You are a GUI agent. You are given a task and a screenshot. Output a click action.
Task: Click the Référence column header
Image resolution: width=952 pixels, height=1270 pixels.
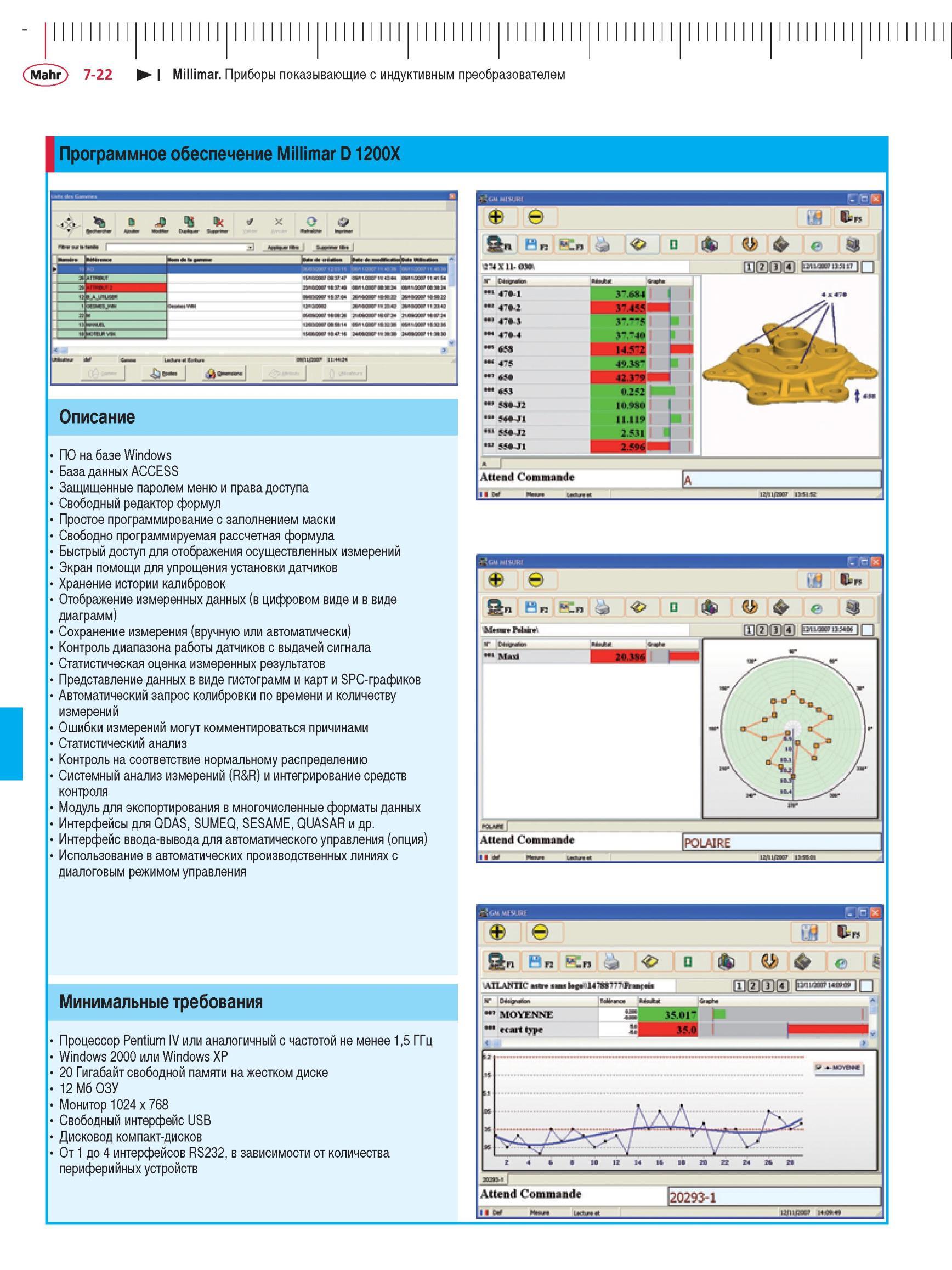126,260
